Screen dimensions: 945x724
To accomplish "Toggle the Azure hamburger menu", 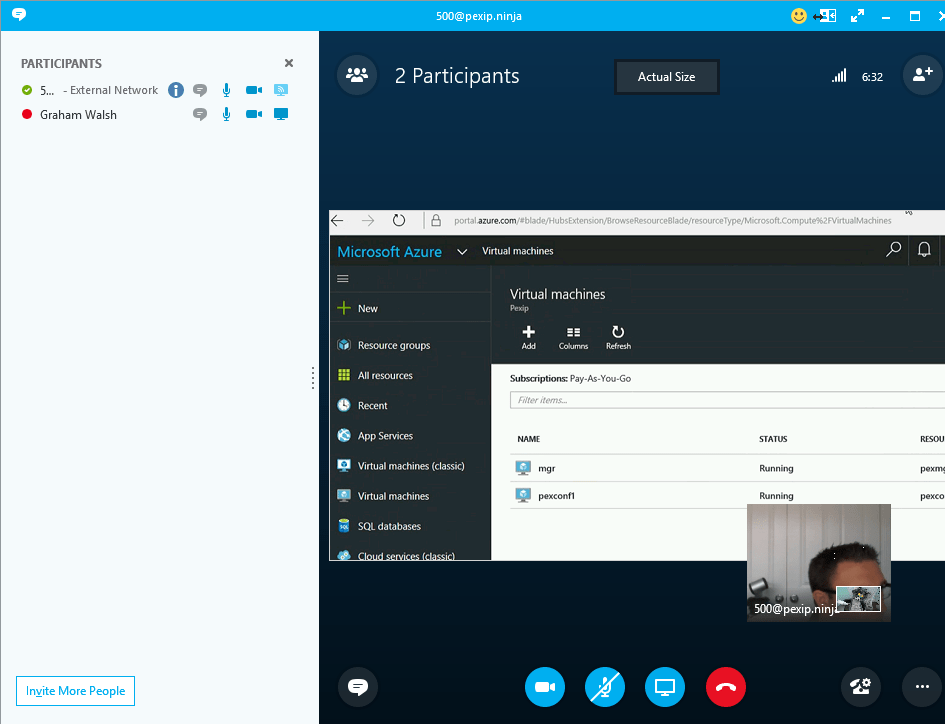I will (343, 279).
